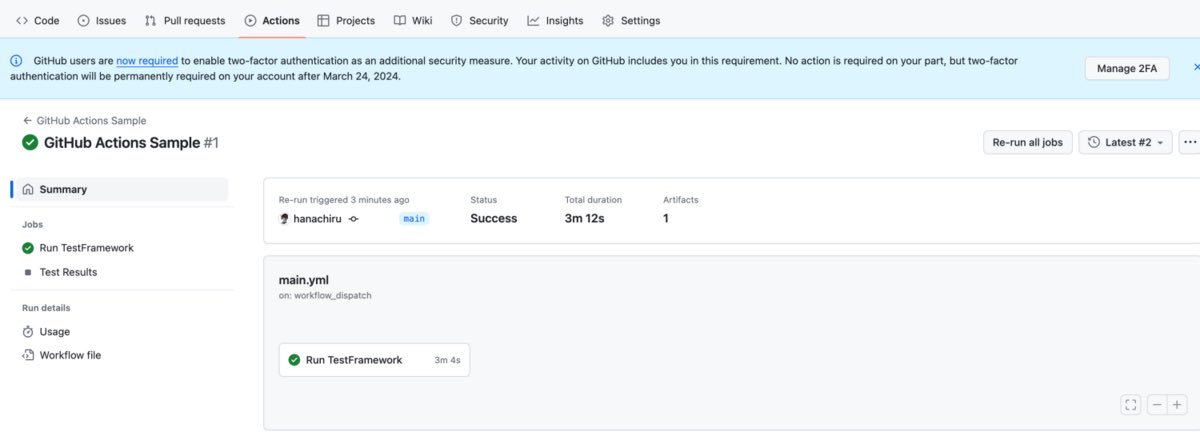Click the shield icon in Security tab
Viewport: 1200px width, 436px height.
point(457,20)
